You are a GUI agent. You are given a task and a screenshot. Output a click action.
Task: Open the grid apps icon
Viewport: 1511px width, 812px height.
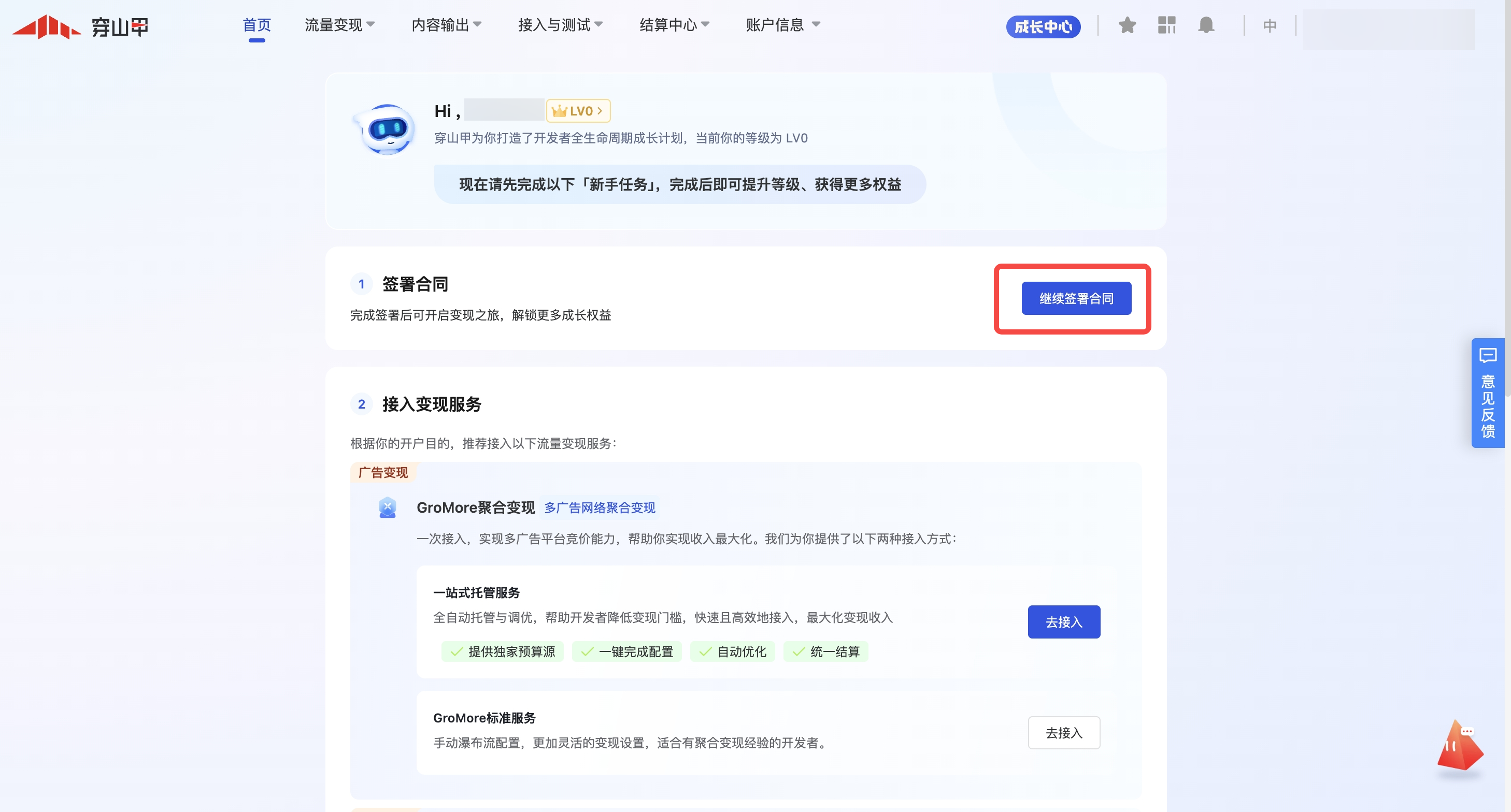[x=1166, y=25]
